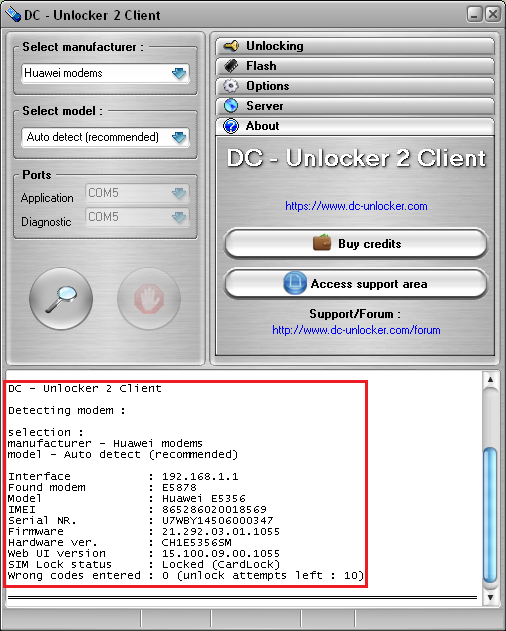
Task: Click the gear icon beside Options
Action: click(231, 86)
